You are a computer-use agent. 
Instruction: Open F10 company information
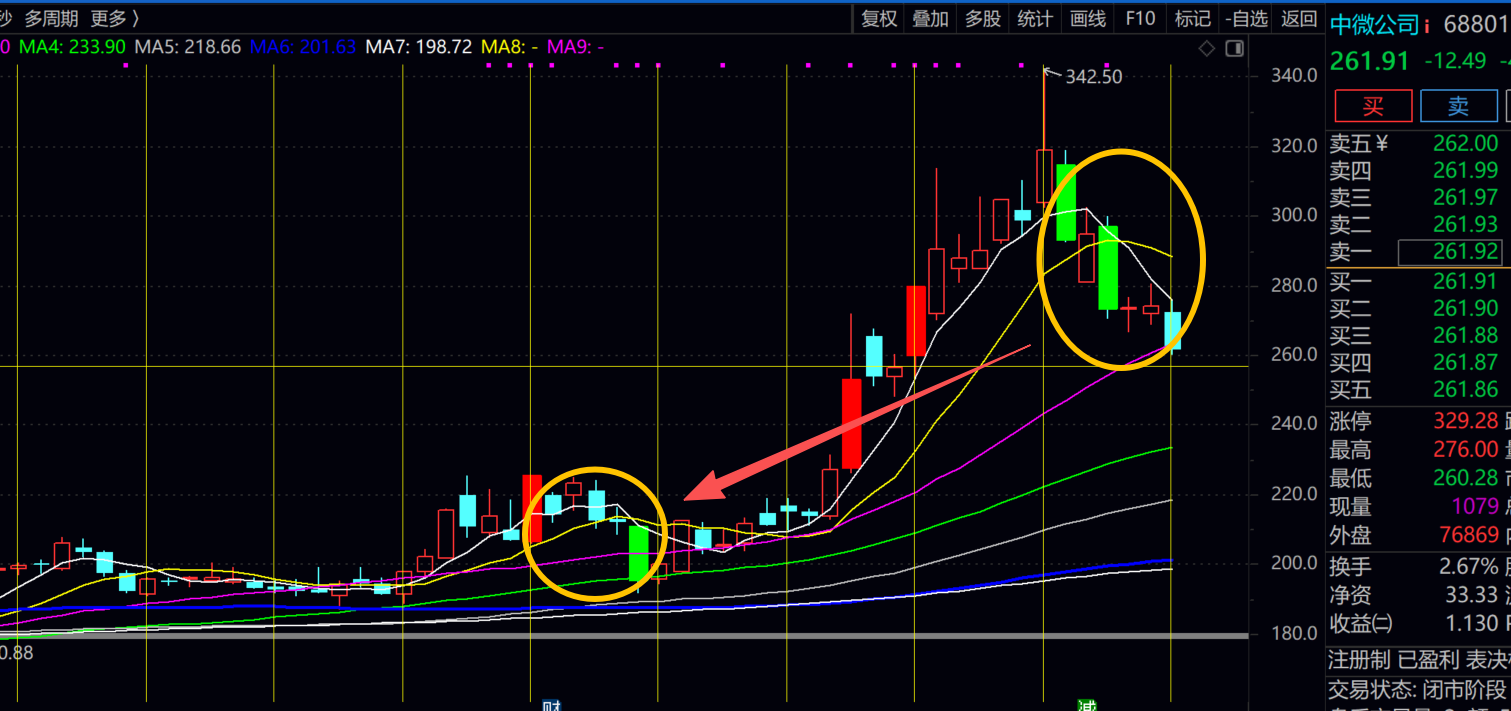pyautogui.click(x=1140, y=18)
